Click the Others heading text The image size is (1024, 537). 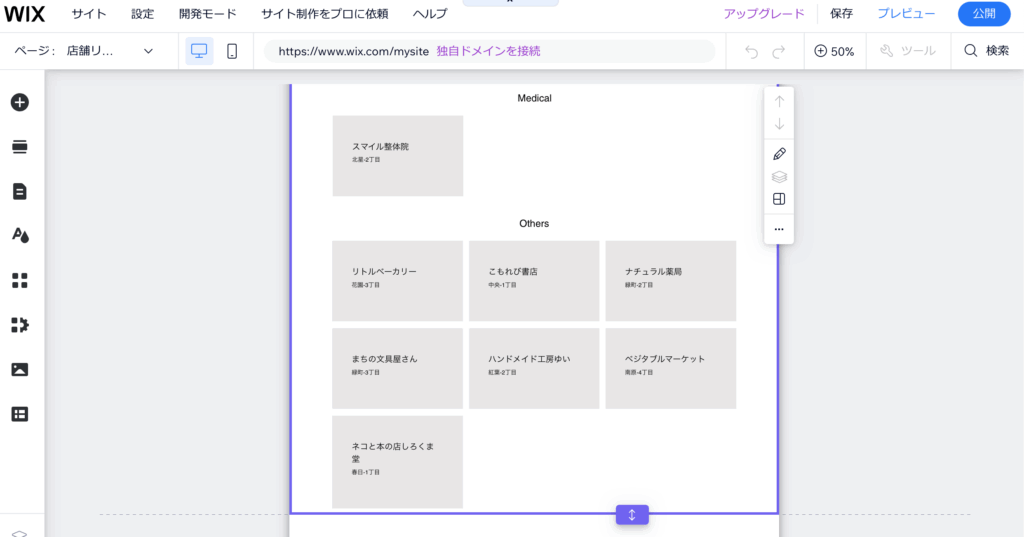[x=534, y=223]
